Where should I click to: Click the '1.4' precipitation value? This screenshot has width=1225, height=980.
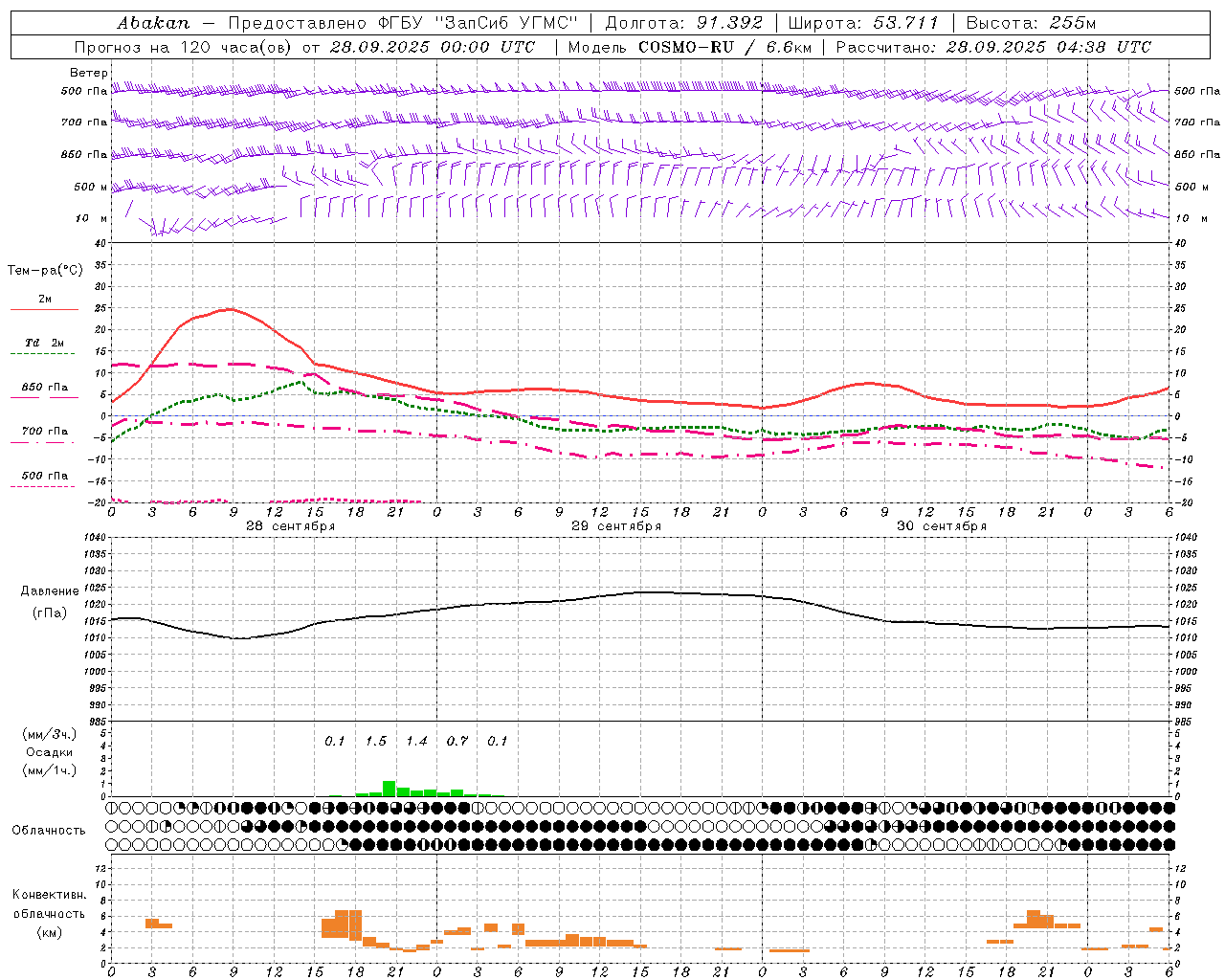click(416, 742)
